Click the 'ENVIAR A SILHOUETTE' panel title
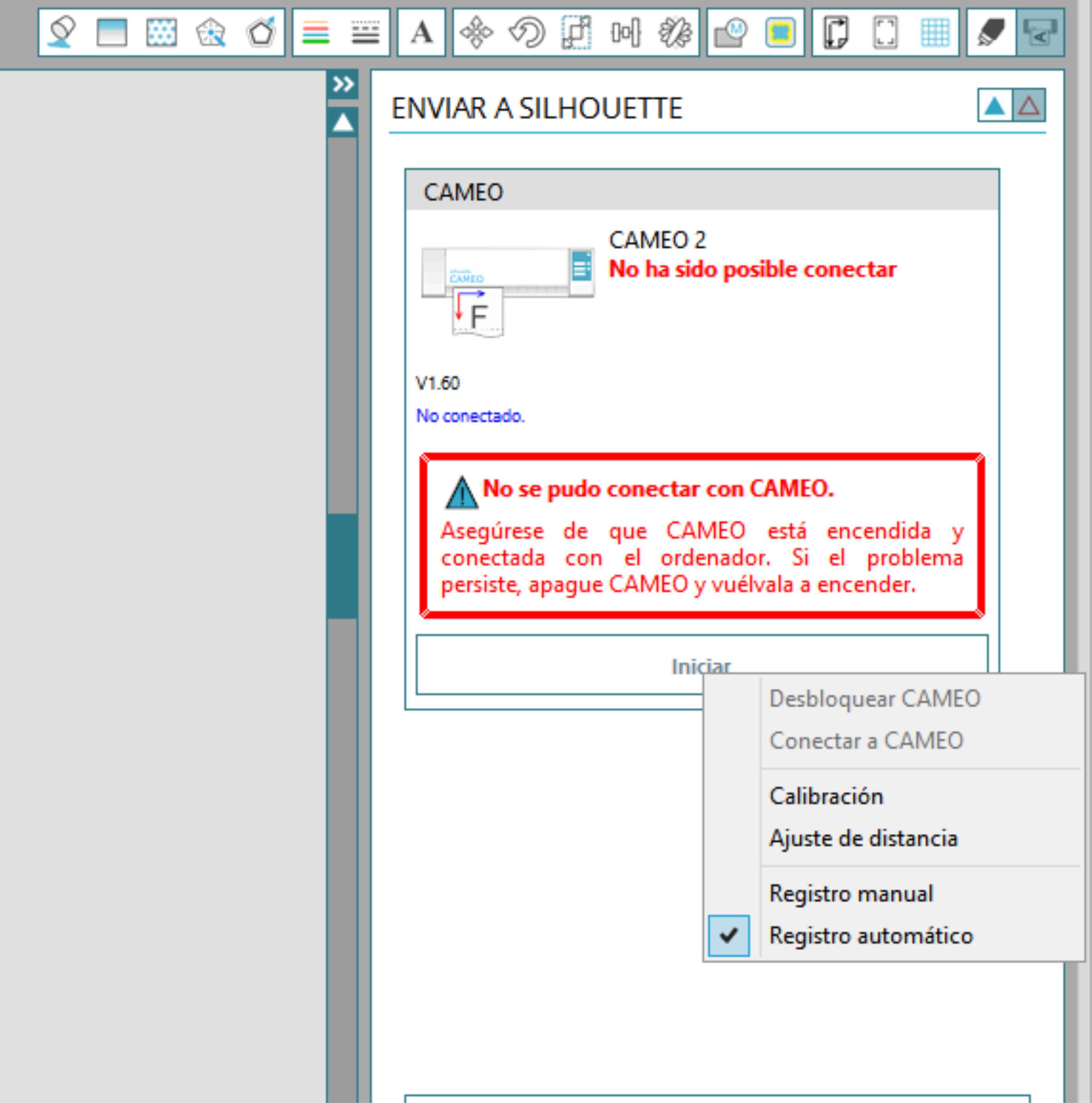Screen dimensions: 1092x1103 [536, 108]
